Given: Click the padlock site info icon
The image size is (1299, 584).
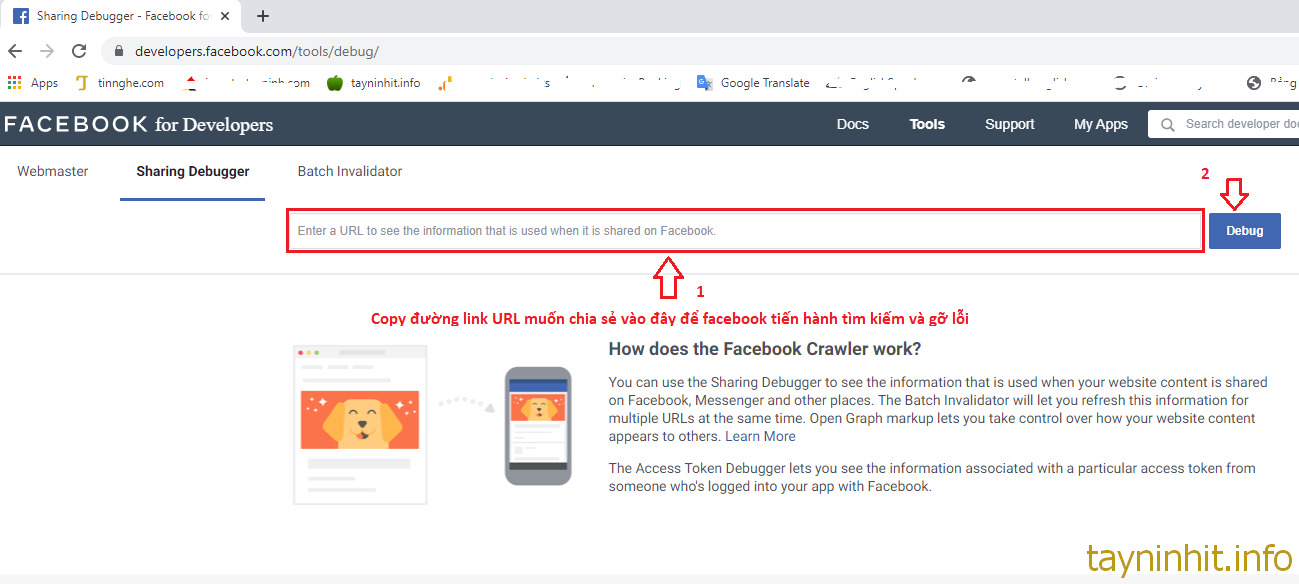Looking at the screenshot, I should click(119, 51).
